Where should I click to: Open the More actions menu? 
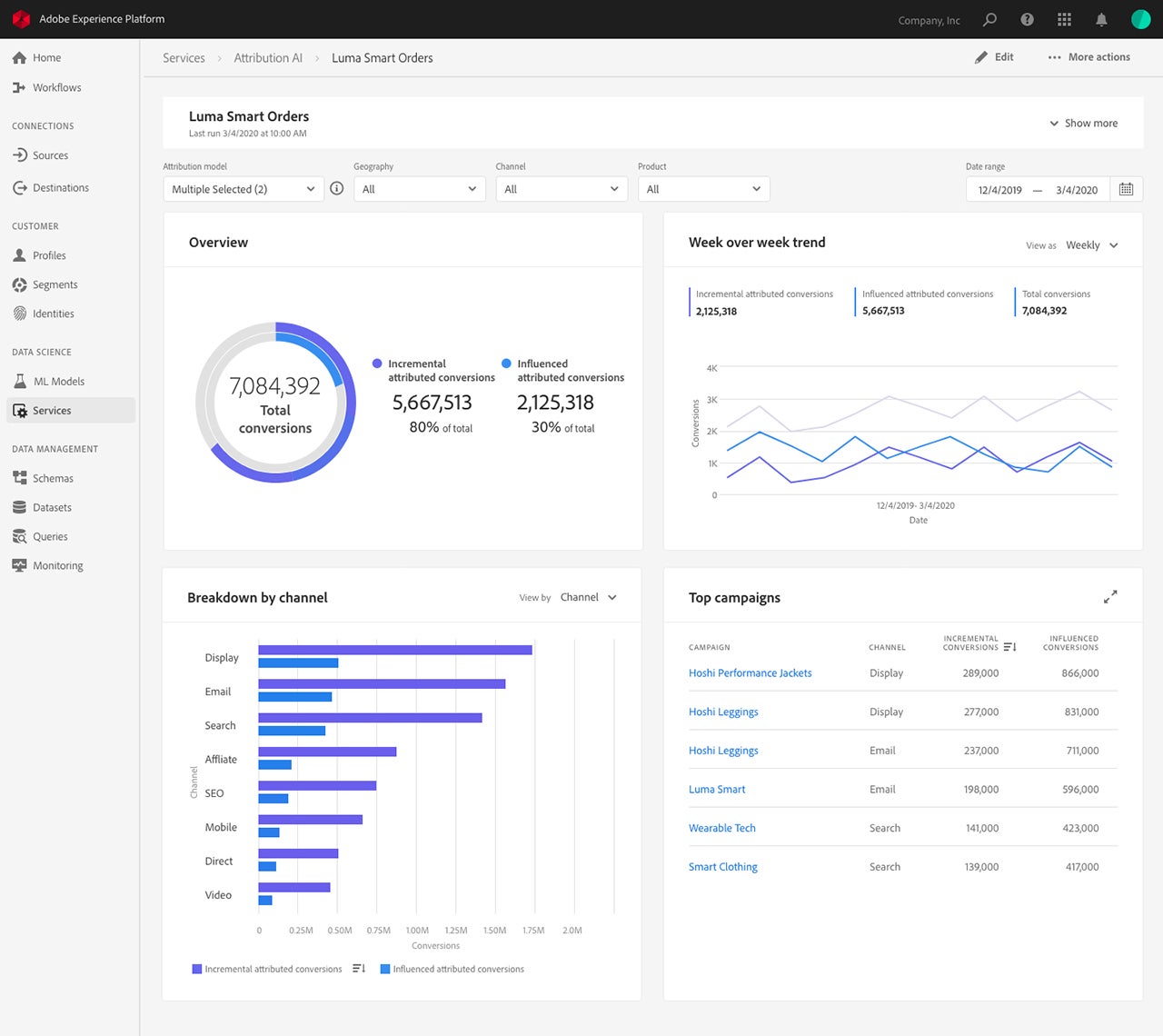(1088, 56)
